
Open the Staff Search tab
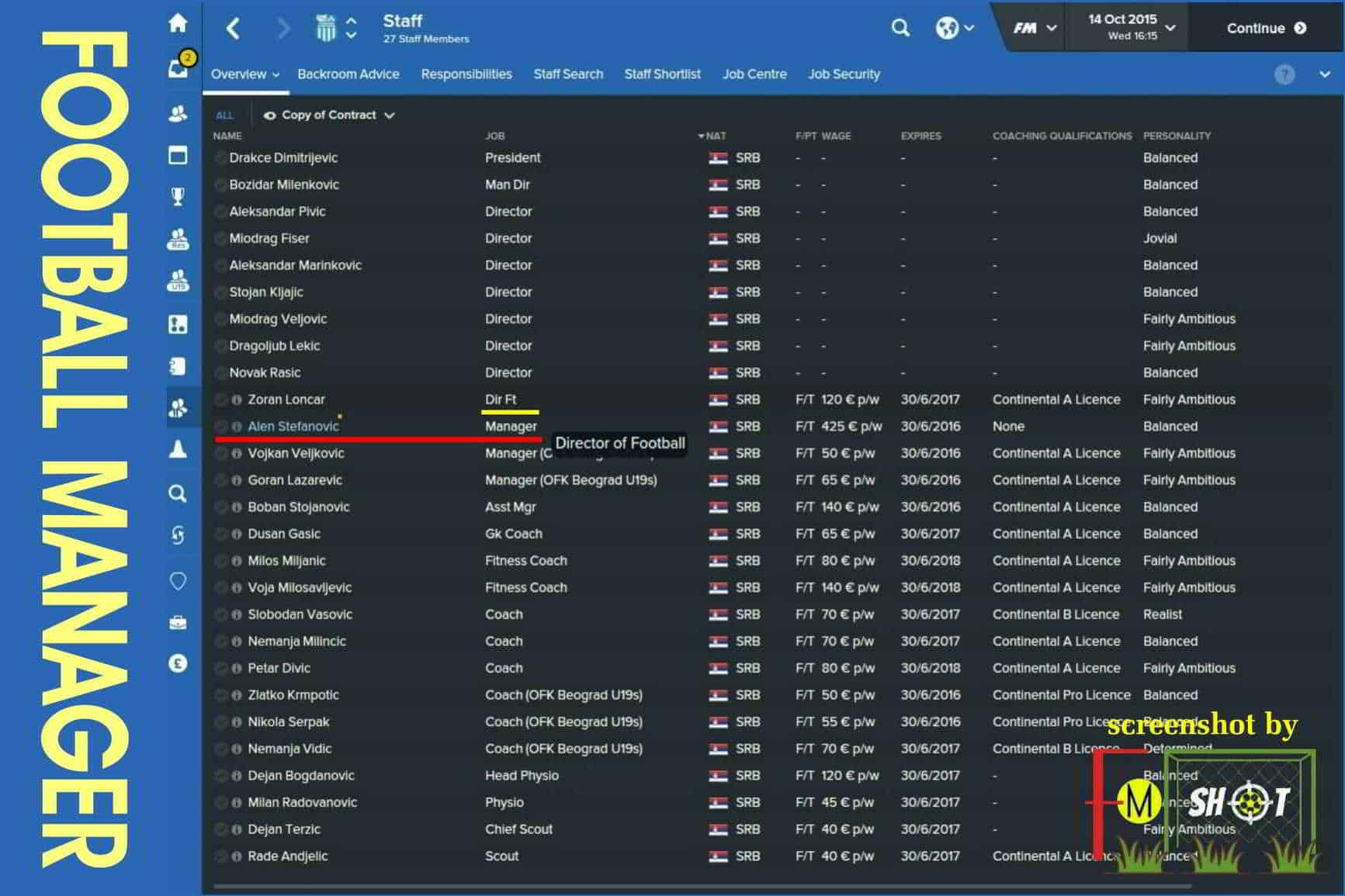(x=568, y=74)
